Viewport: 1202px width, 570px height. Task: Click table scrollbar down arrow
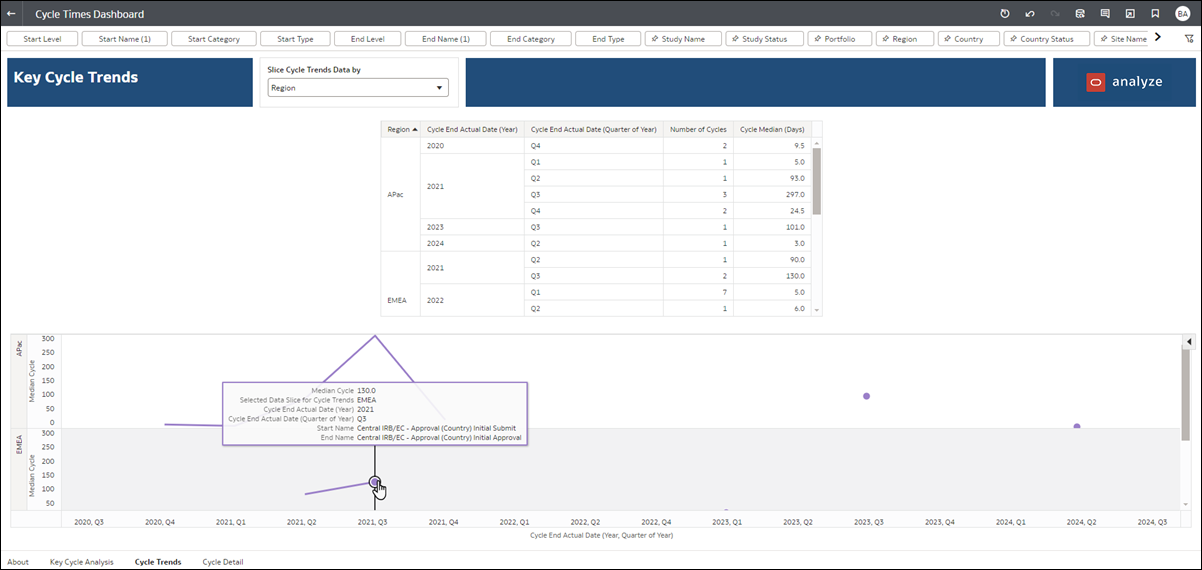pyautogui.click(x=817, y=310)
